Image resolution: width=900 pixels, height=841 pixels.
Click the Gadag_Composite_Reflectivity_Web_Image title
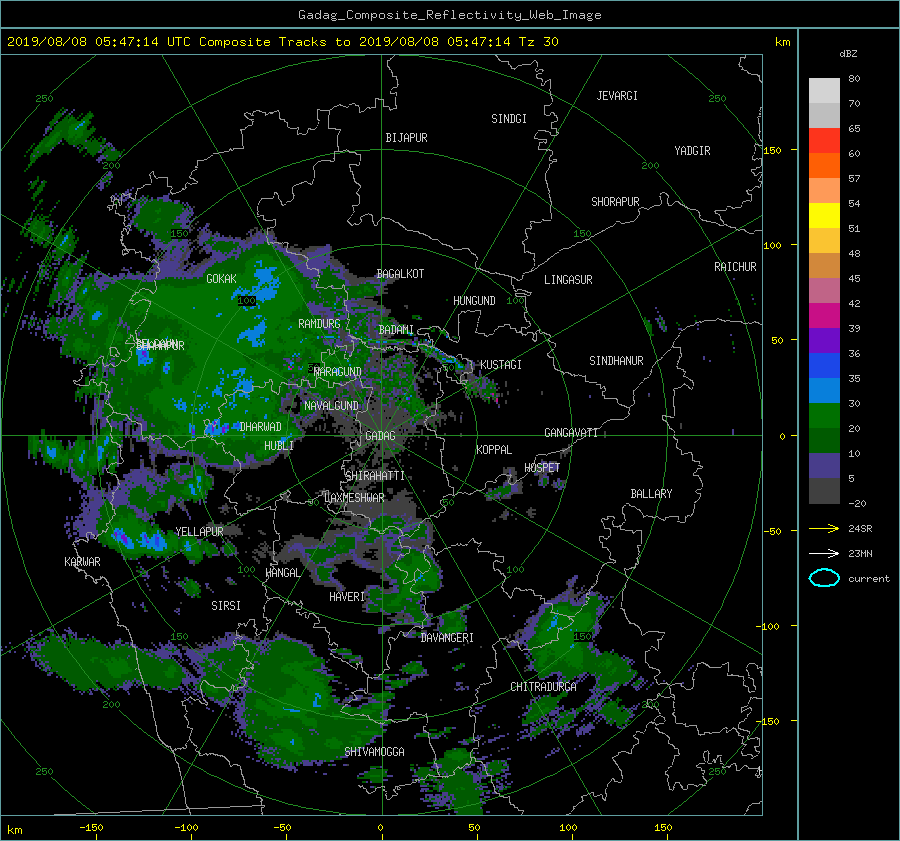pos(449,15)
